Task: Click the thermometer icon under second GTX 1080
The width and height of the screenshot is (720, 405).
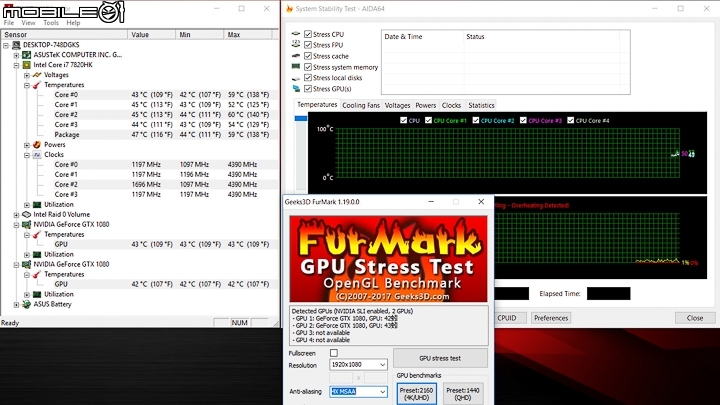Action: click(x=37, y=275)
